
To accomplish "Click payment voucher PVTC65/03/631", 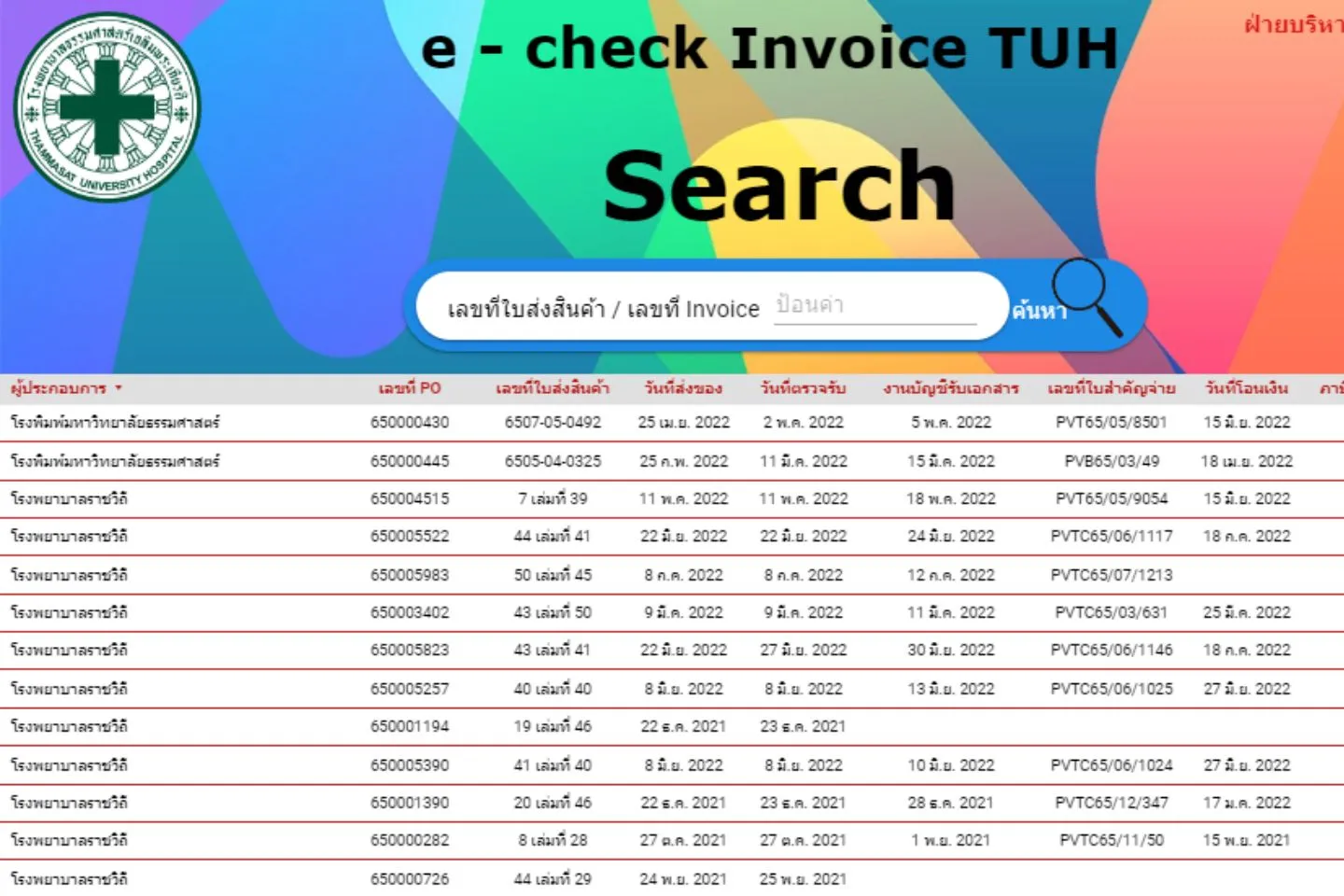I will point(1111,612).
